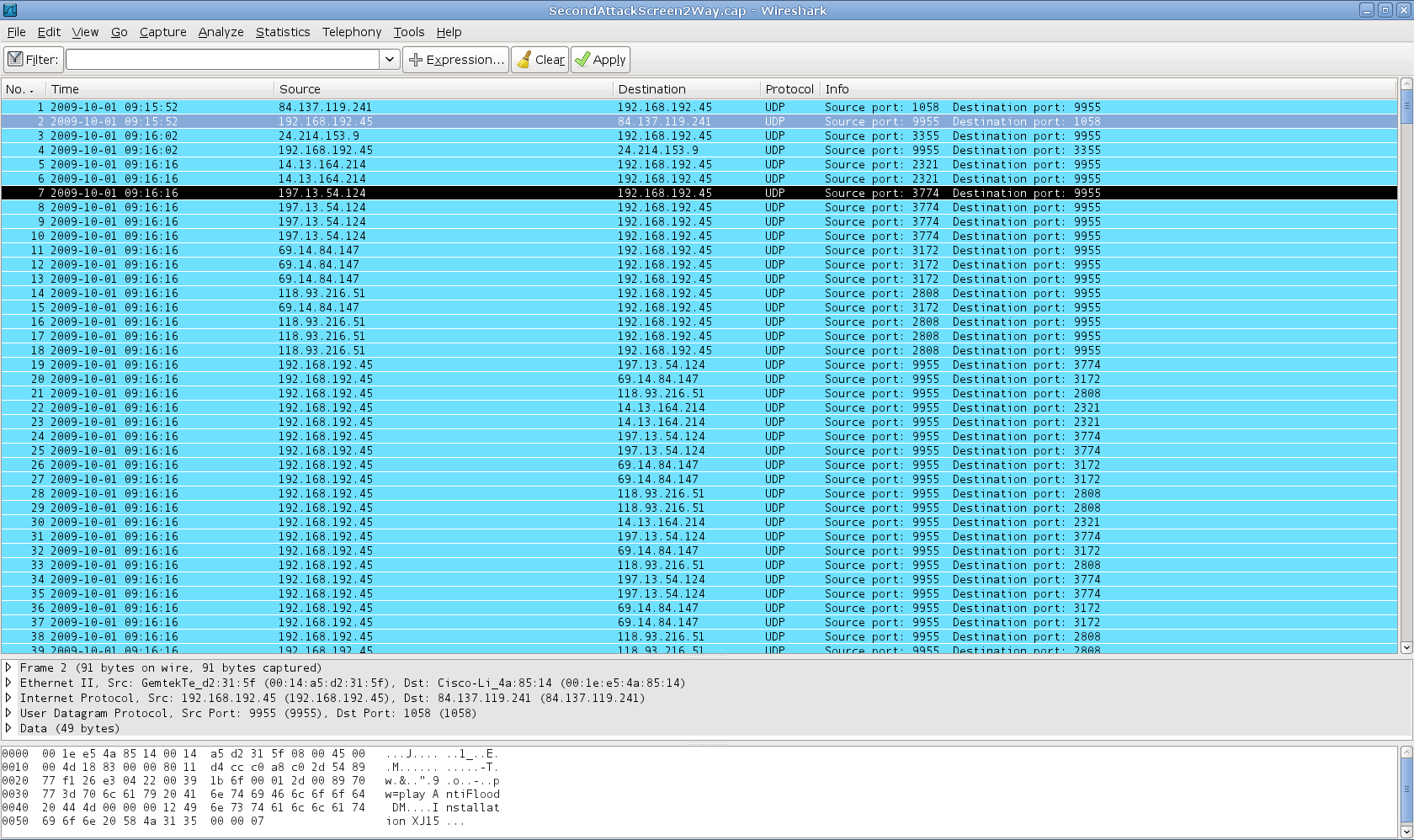Viewport: 1414px width, 840px height.
Task: Click the display filter text field
Action: click(223, 60)
